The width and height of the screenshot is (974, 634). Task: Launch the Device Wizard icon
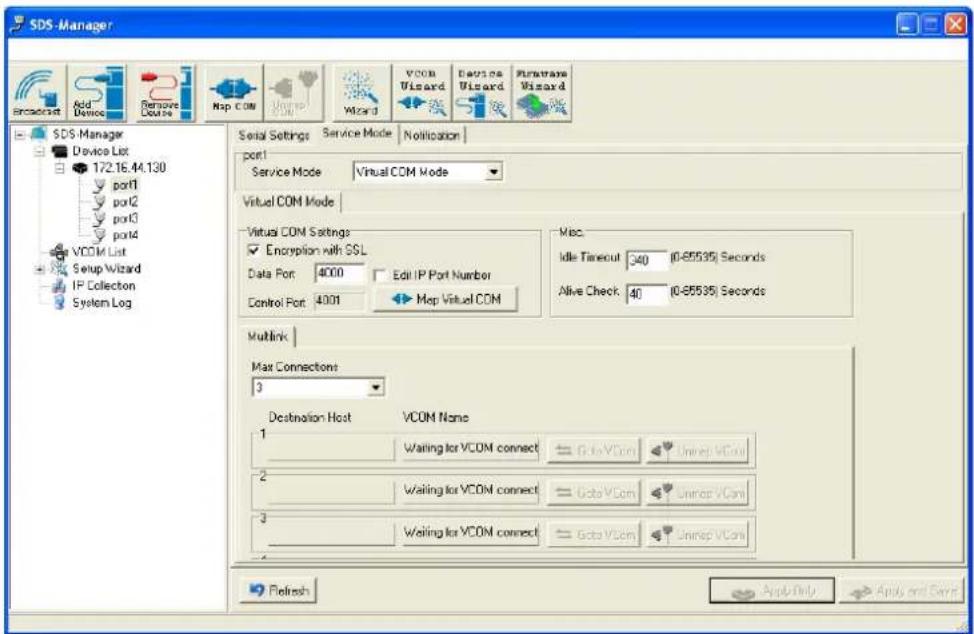(481, 93)
